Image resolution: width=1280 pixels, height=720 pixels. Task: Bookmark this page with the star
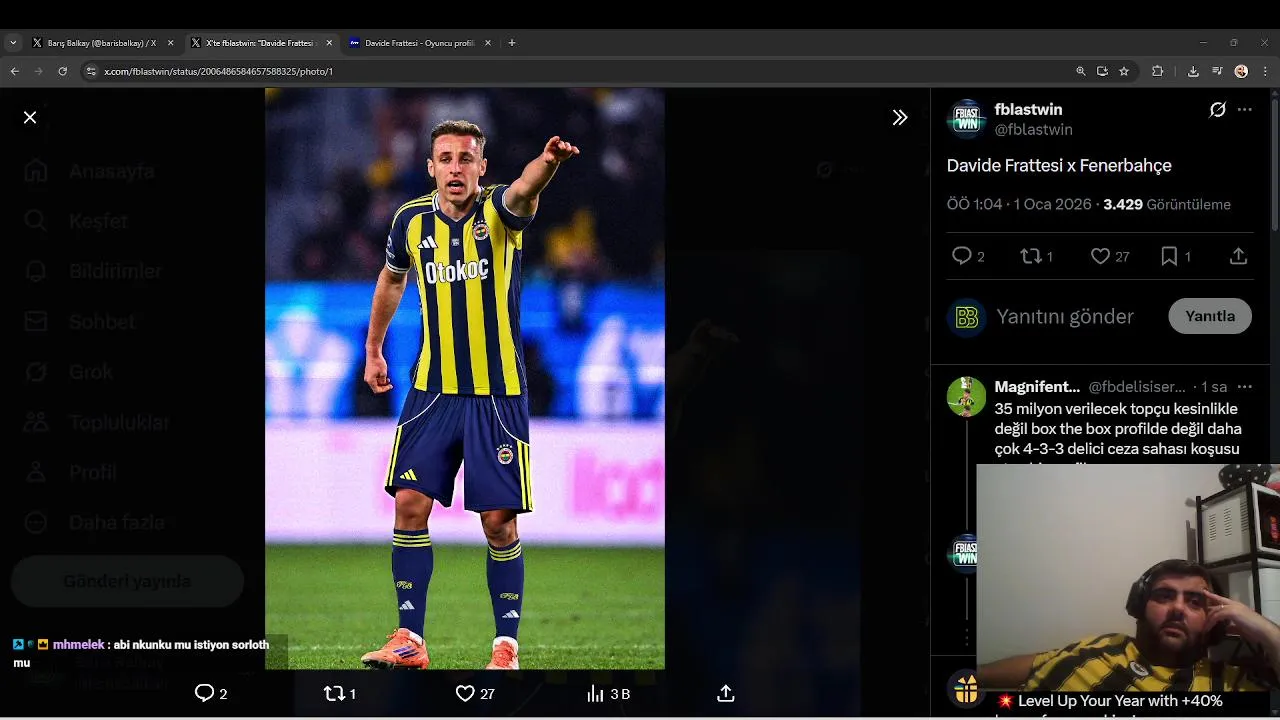(x=1124, y=71)
